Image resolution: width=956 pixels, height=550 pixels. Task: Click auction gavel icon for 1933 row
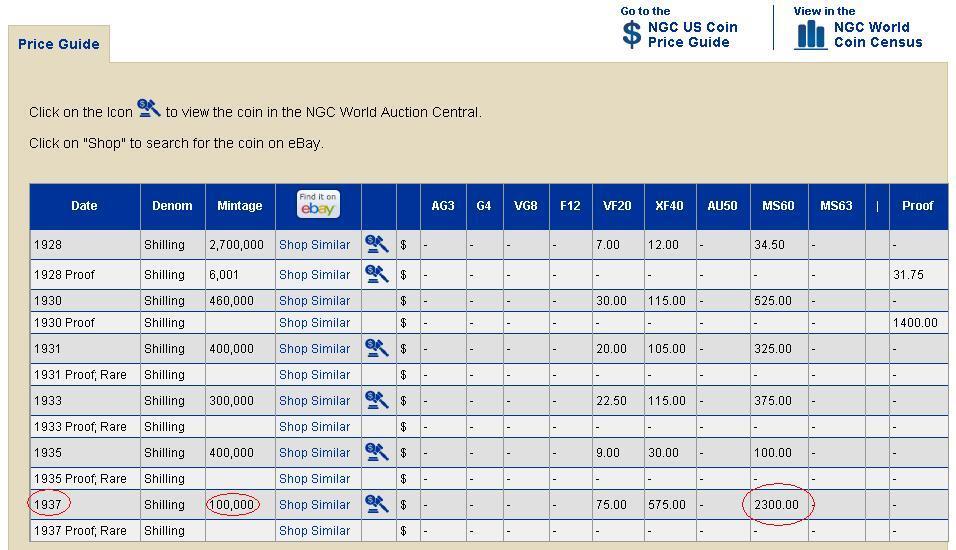click(x=376, y=400)
